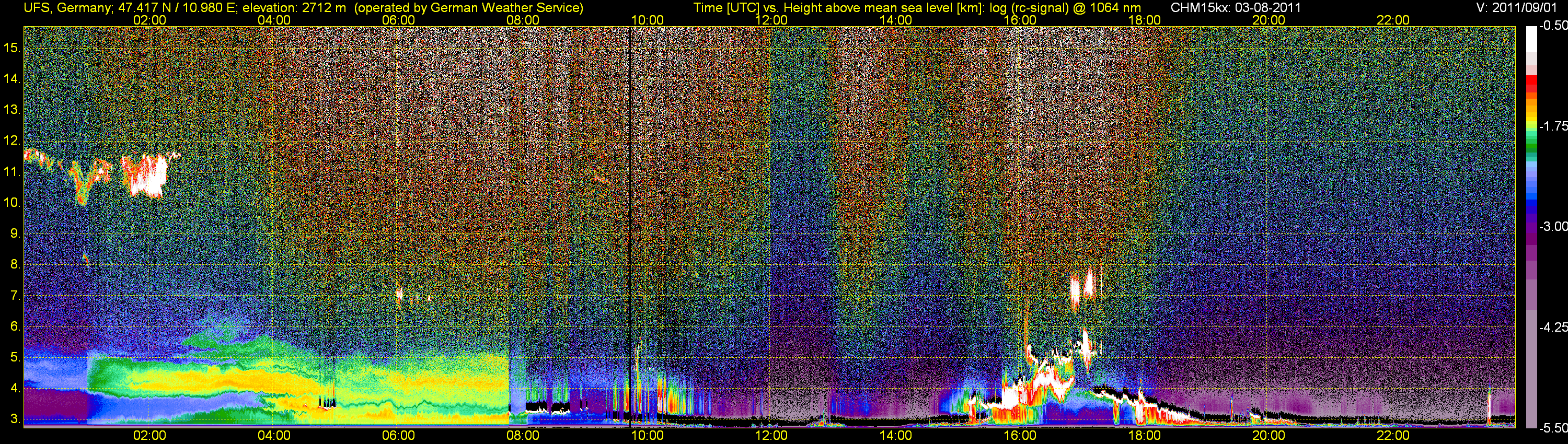Click the '6.' height axis label
Viewport: 1568px width, 444px height.
16,326
